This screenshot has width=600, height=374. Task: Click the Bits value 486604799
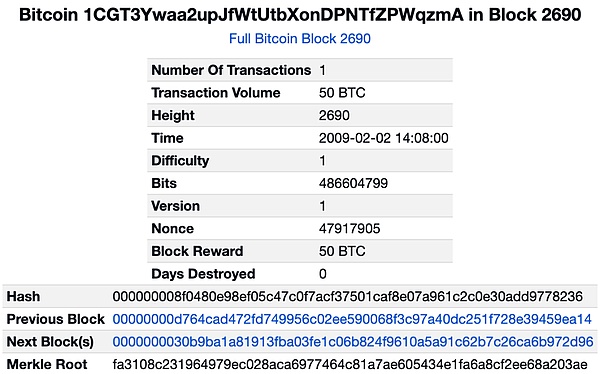353,183
